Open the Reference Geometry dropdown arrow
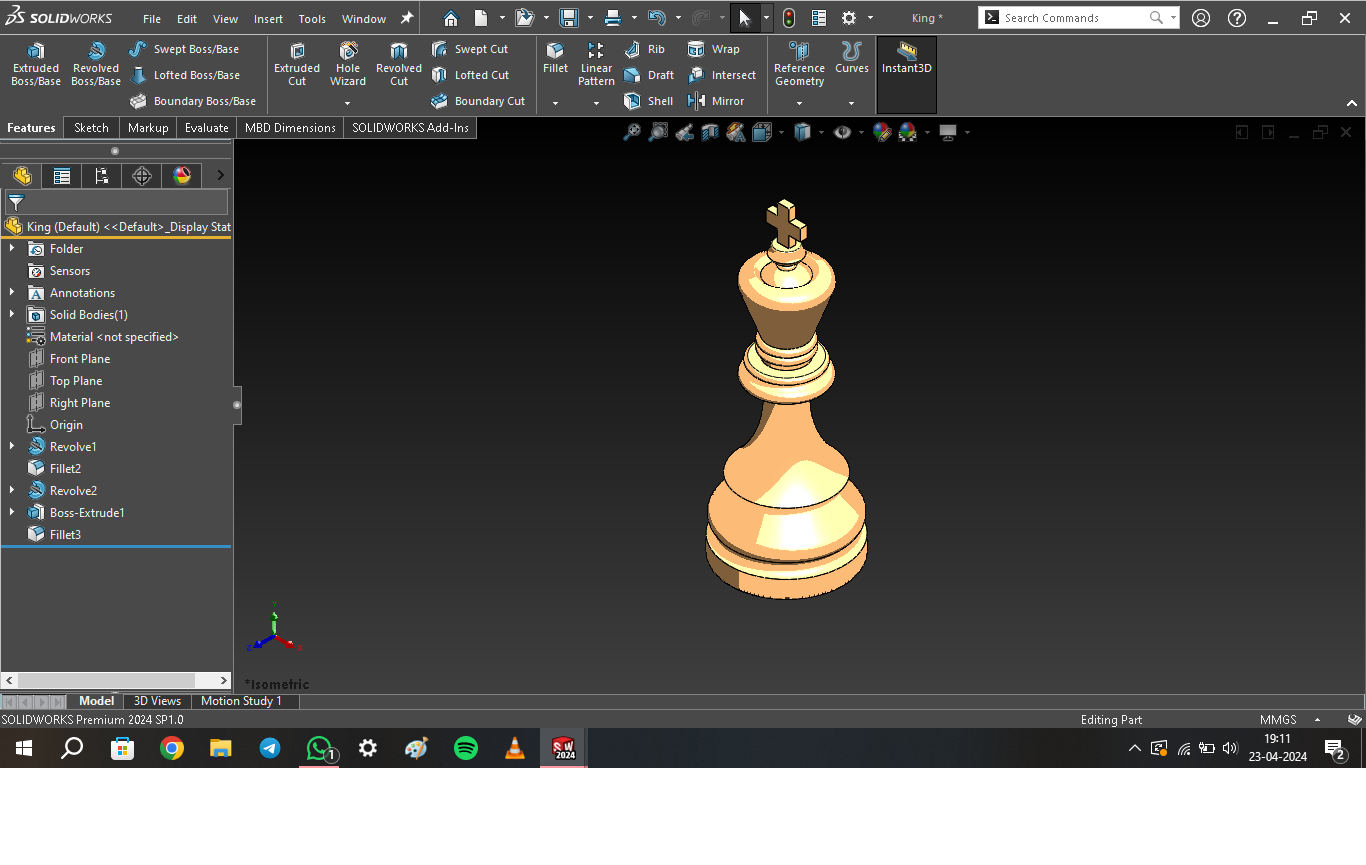This screenshot has height=865, width=1366. pyautogui.click(x=799, y=103)
